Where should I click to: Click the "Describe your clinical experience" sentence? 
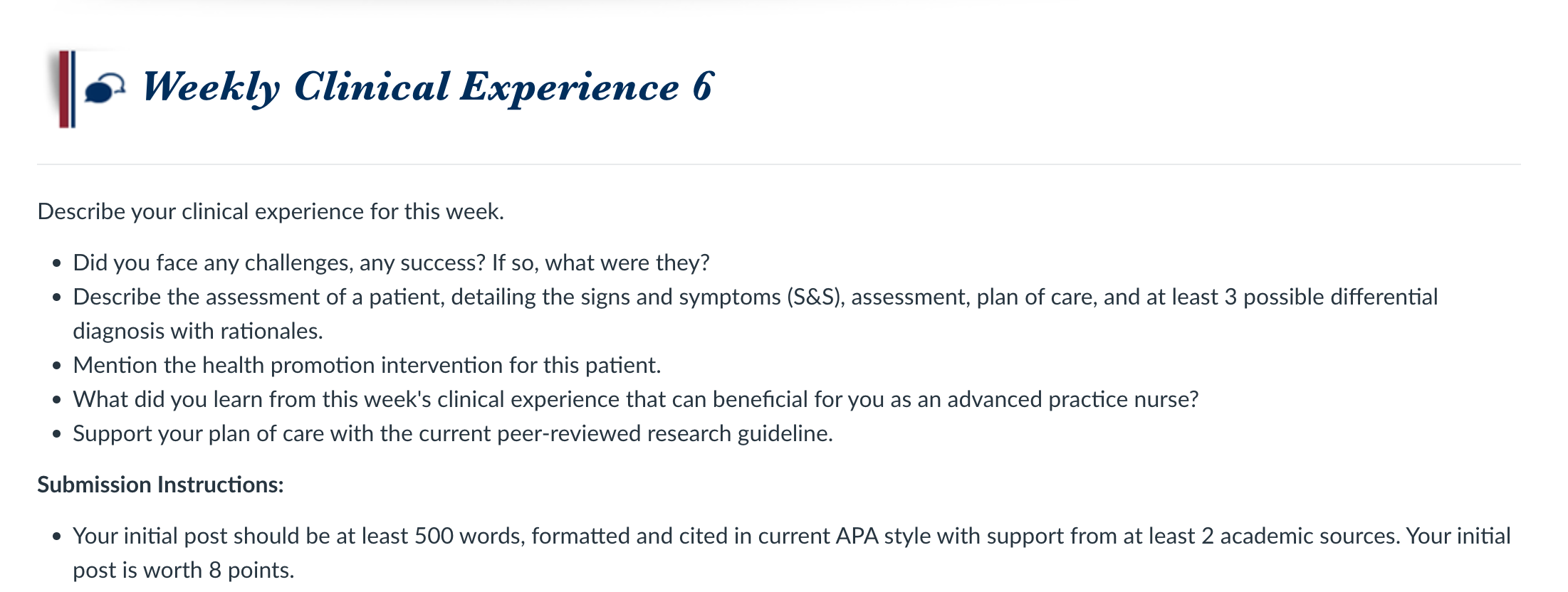271,211
